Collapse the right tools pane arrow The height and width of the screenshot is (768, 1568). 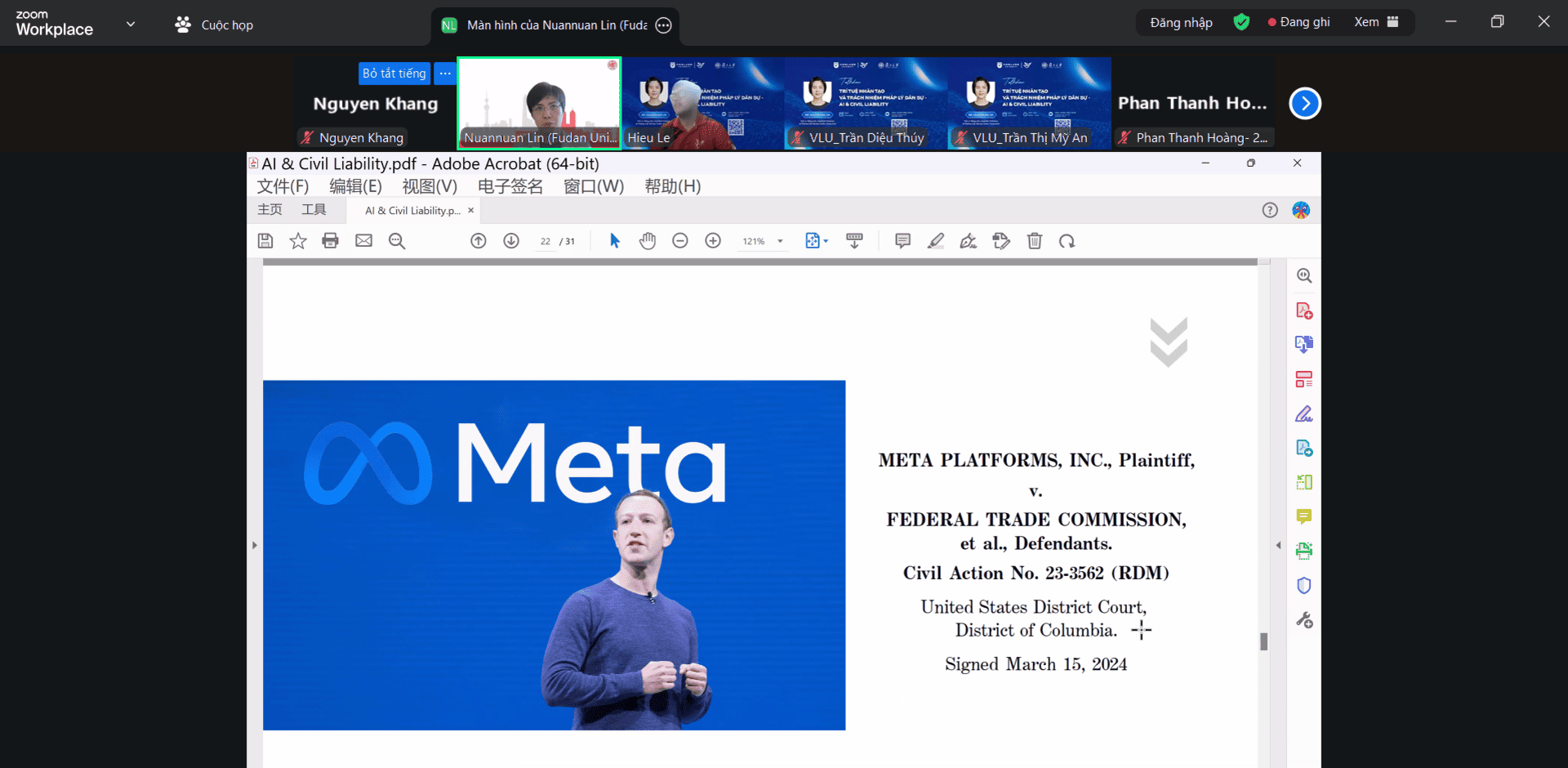pyautogui.click(x=1278, y=545)
